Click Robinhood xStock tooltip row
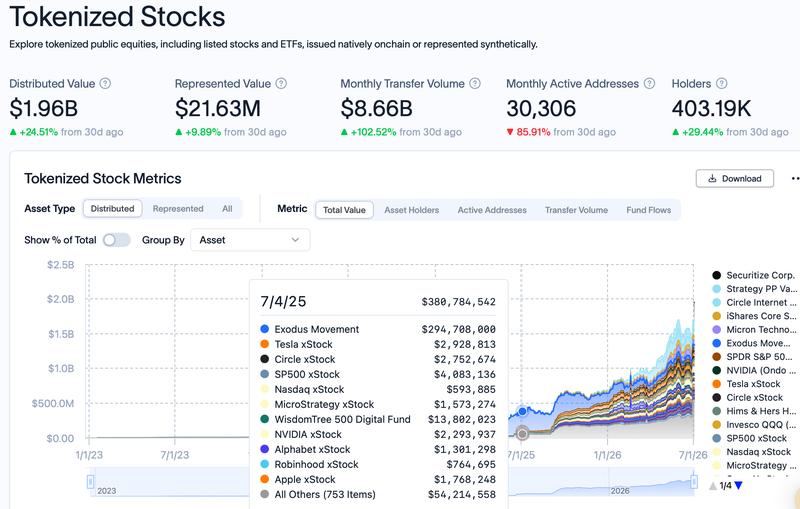The height and width of the screenshot is (509, 800). tap(378, 465)
